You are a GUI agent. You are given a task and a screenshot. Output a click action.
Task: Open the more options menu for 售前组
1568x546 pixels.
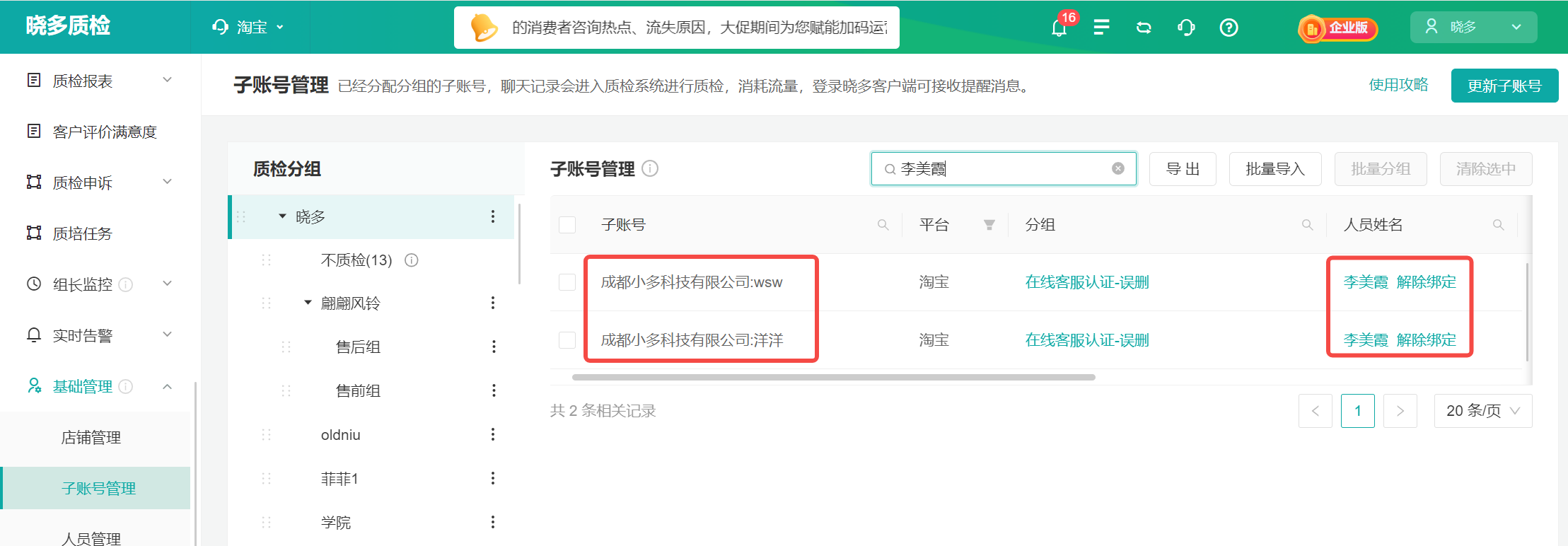click(x=494, y=390)
